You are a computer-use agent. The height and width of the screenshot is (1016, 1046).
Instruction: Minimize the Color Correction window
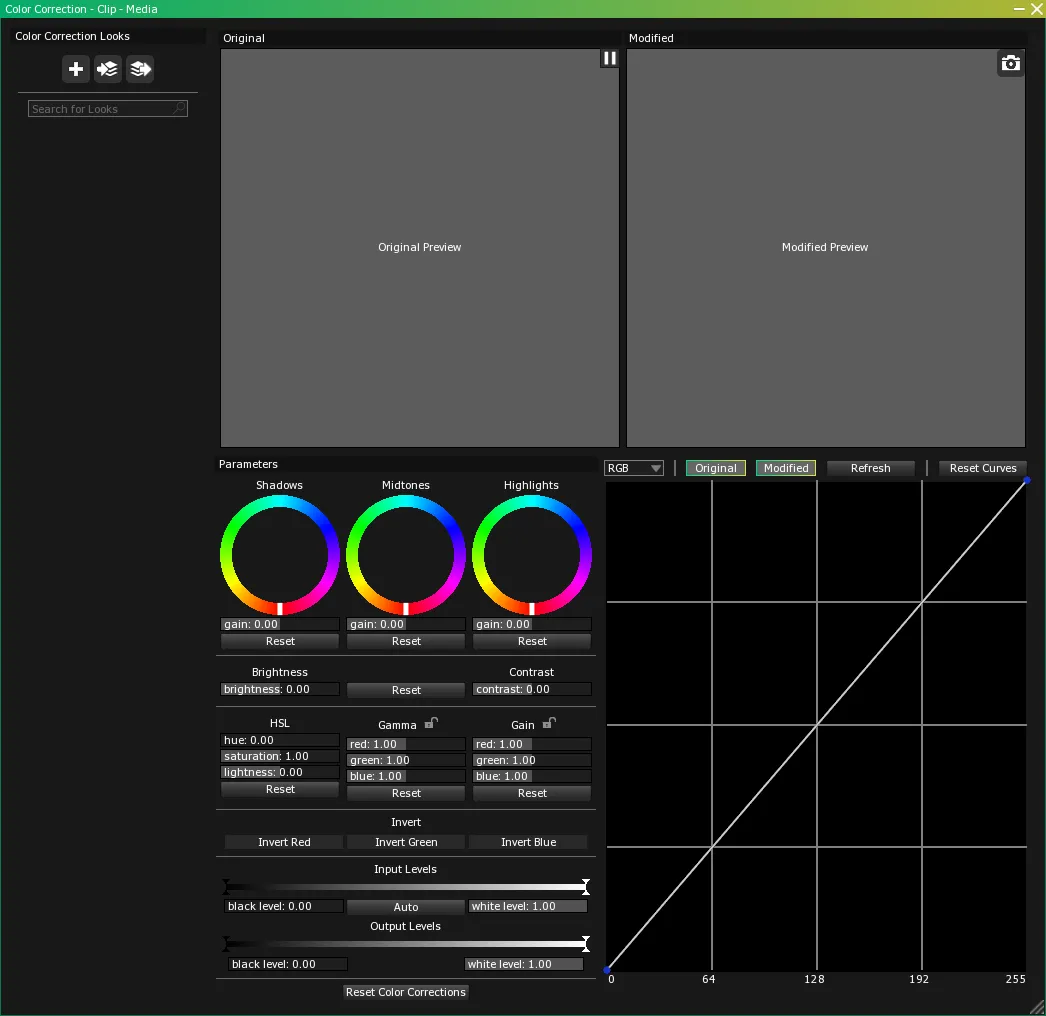point(1019,9)
